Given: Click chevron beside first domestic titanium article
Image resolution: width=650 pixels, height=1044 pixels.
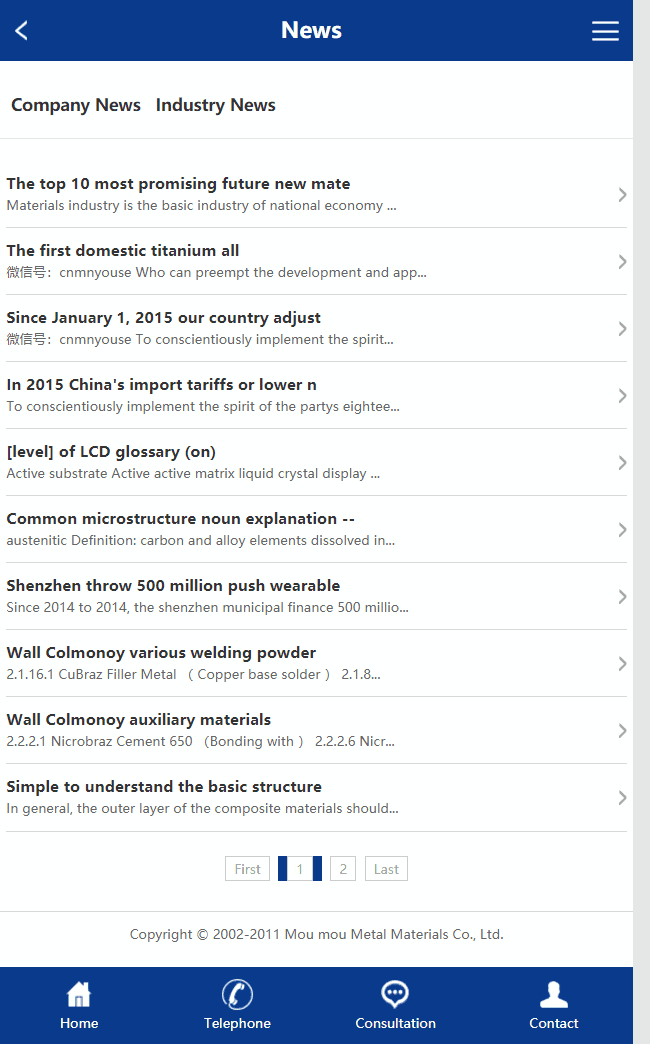Looking at the screenshot, I should 622,262.
